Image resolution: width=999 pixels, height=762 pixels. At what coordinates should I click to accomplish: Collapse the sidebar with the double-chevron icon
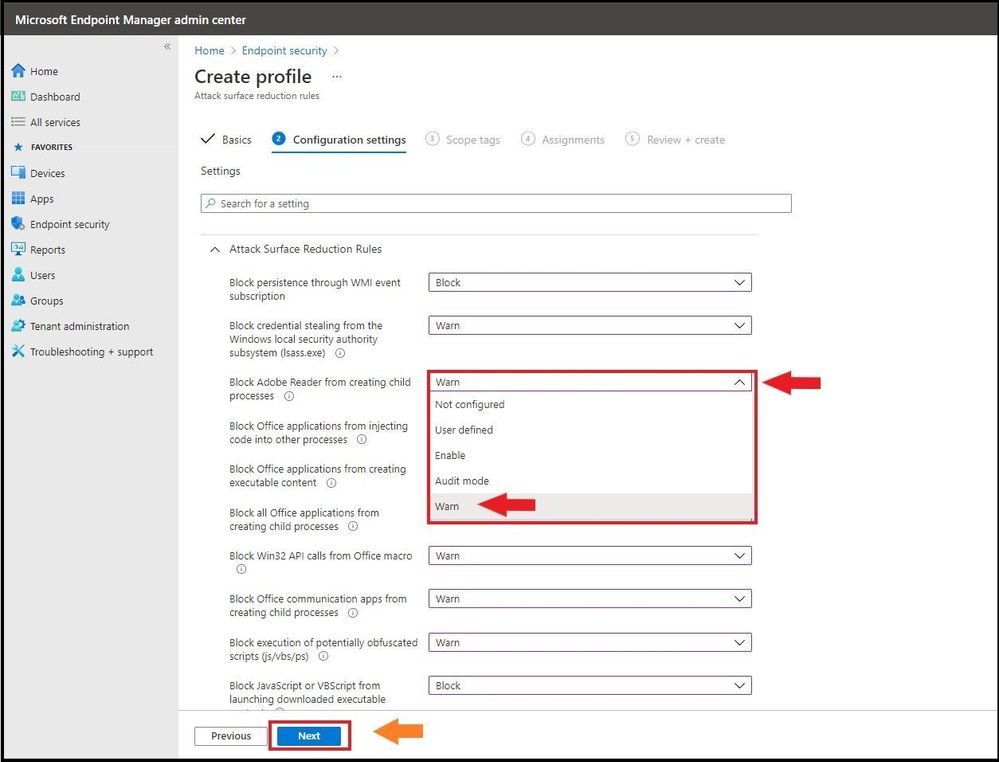coord(167,47)
